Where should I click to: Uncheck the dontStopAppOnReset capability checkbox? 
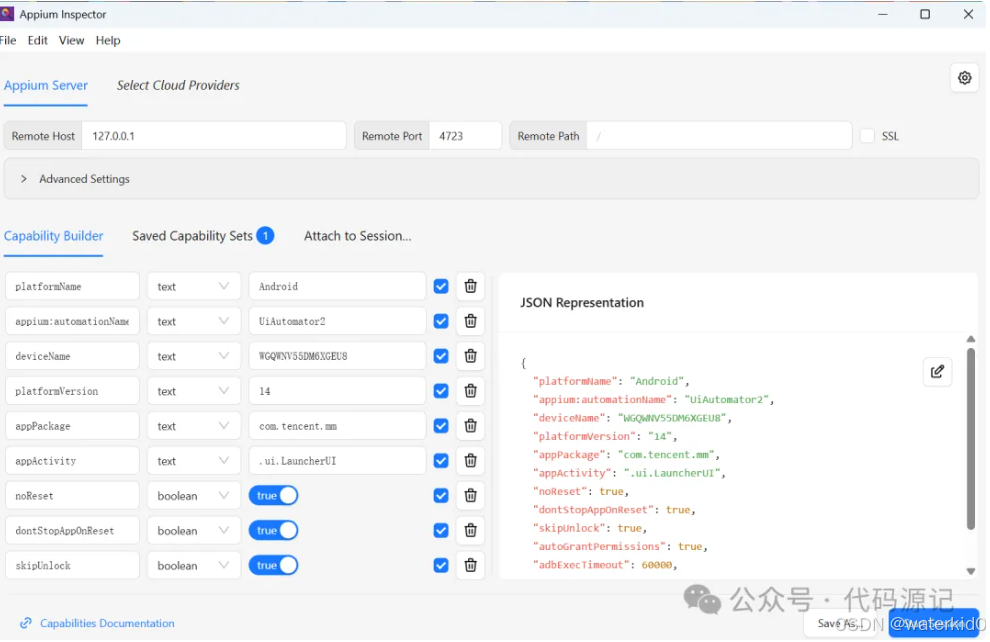point(442,532)
